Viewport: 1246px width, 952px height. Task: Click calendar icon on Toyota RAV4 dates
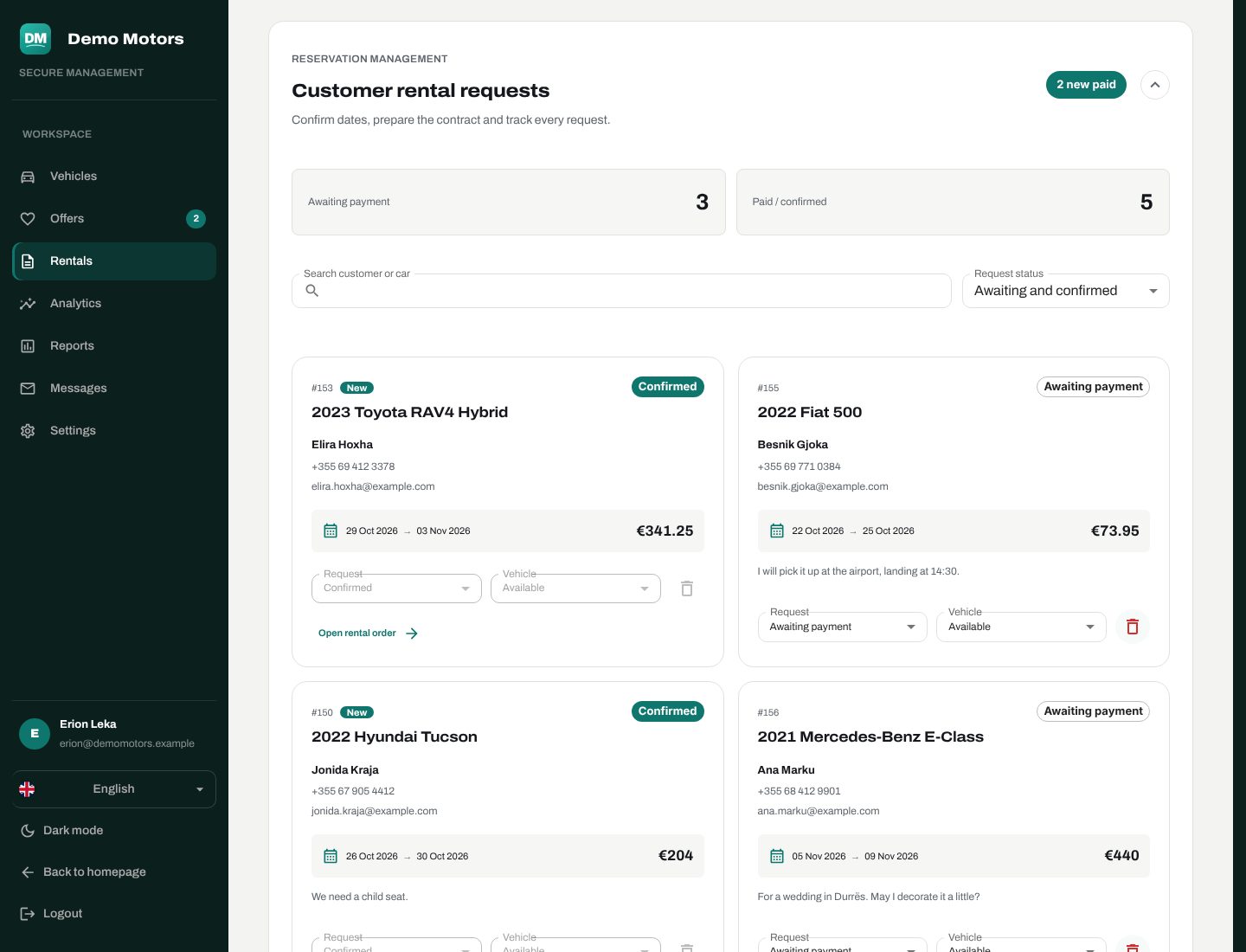(x=331, y=531)
